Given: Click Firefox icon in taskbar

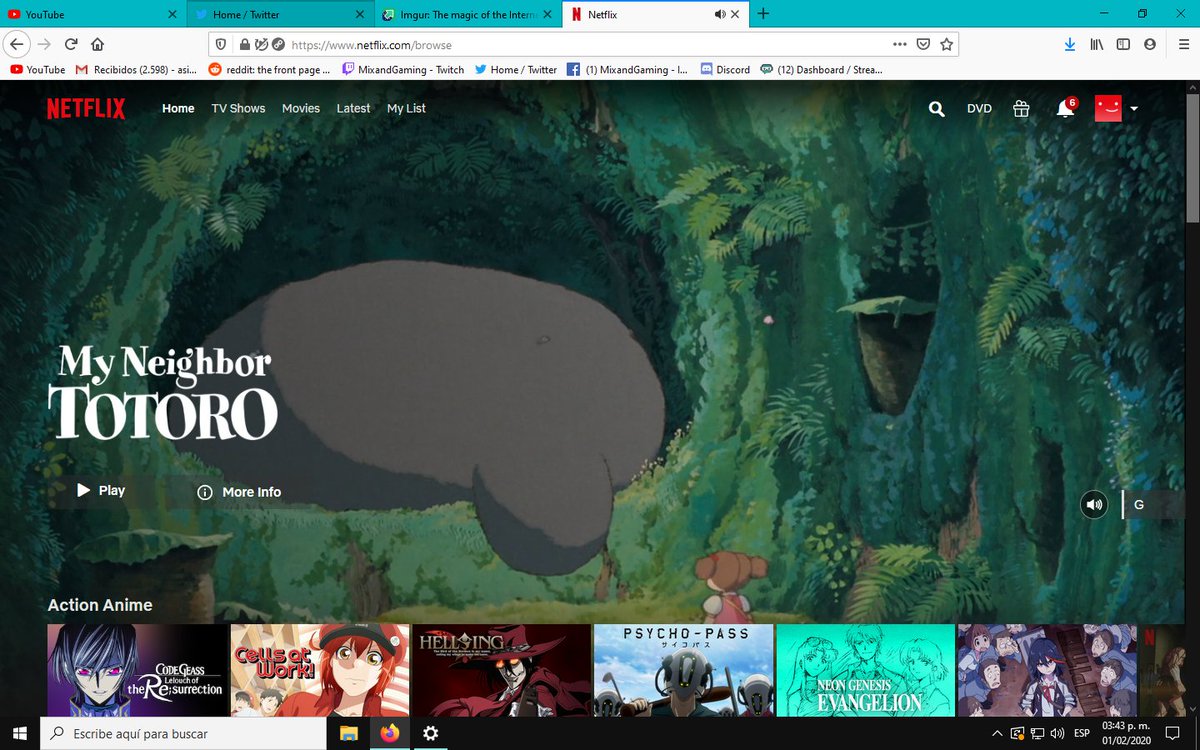Looking at the screenshot, I should (x=390, y=734).
